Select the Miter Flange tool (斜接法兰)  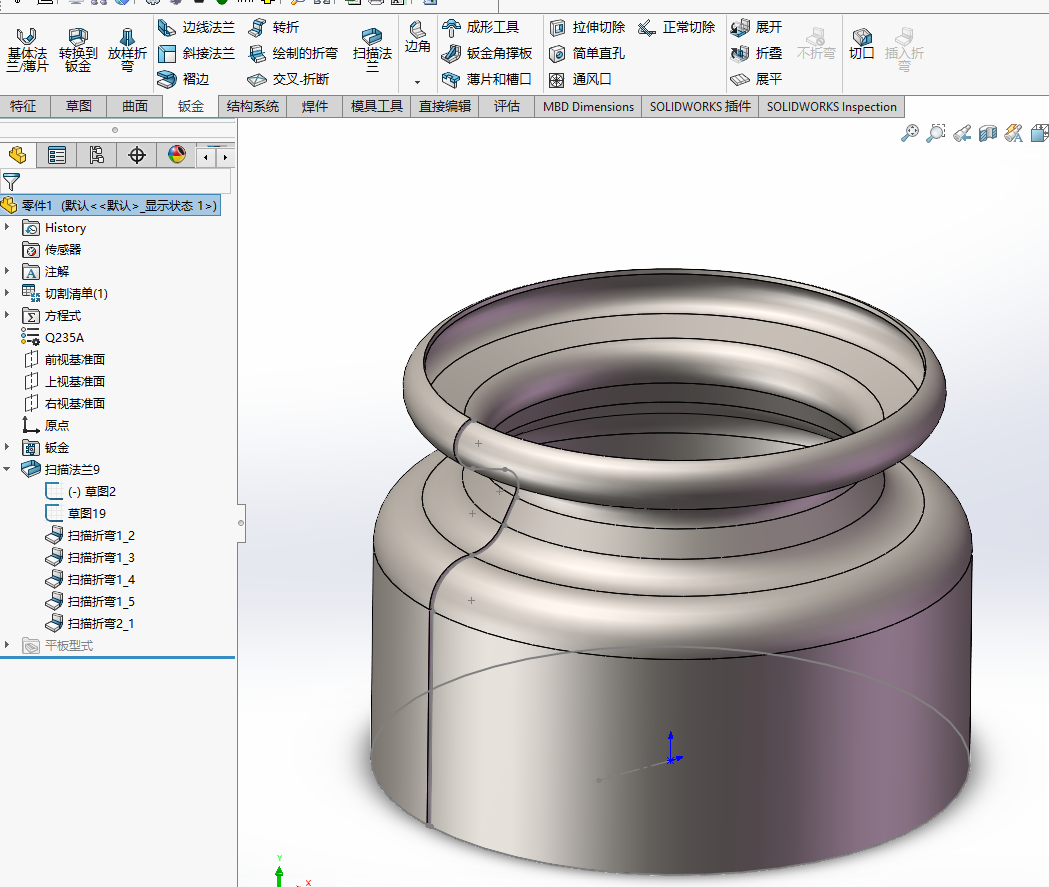click(x=196, y=54)
